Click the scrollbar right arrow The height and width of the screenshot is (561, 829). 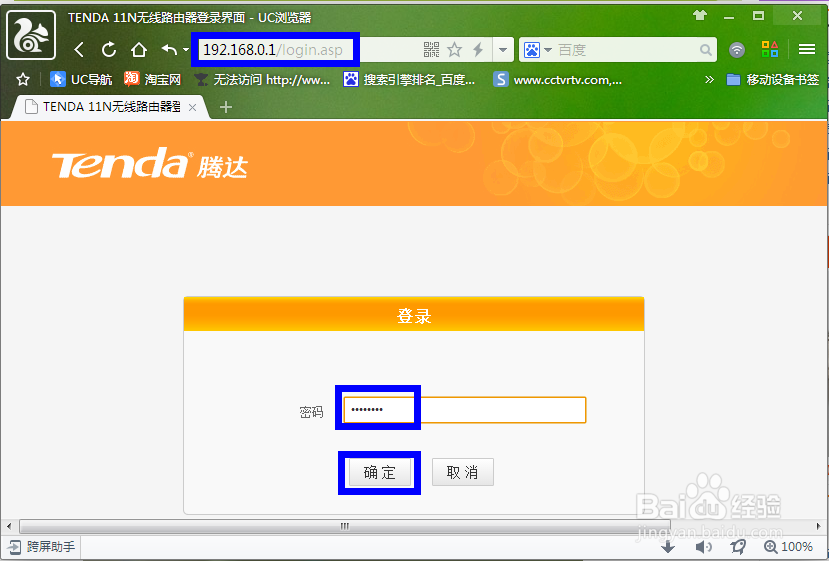pyautogui.click(x=819, y=526)
